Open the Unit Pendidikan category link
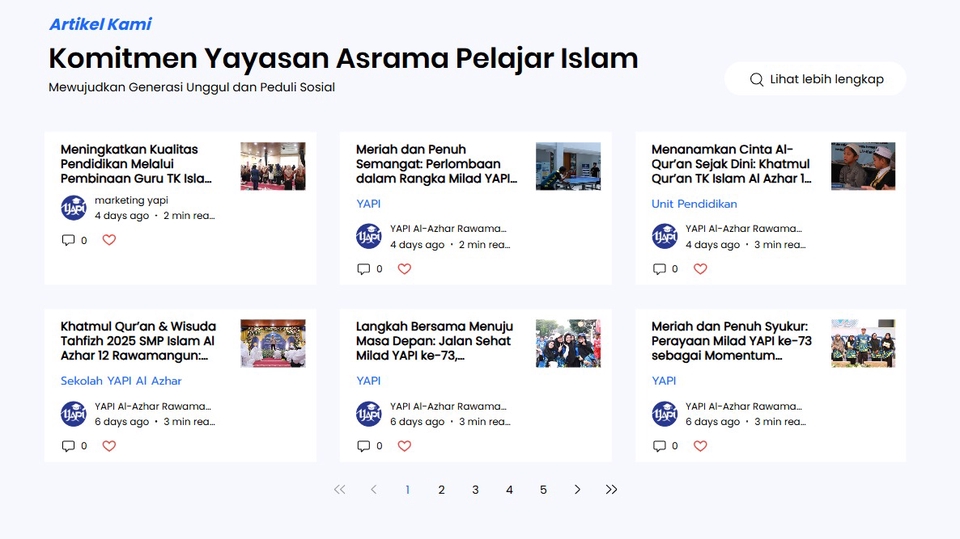 click(x=694, y=204)
